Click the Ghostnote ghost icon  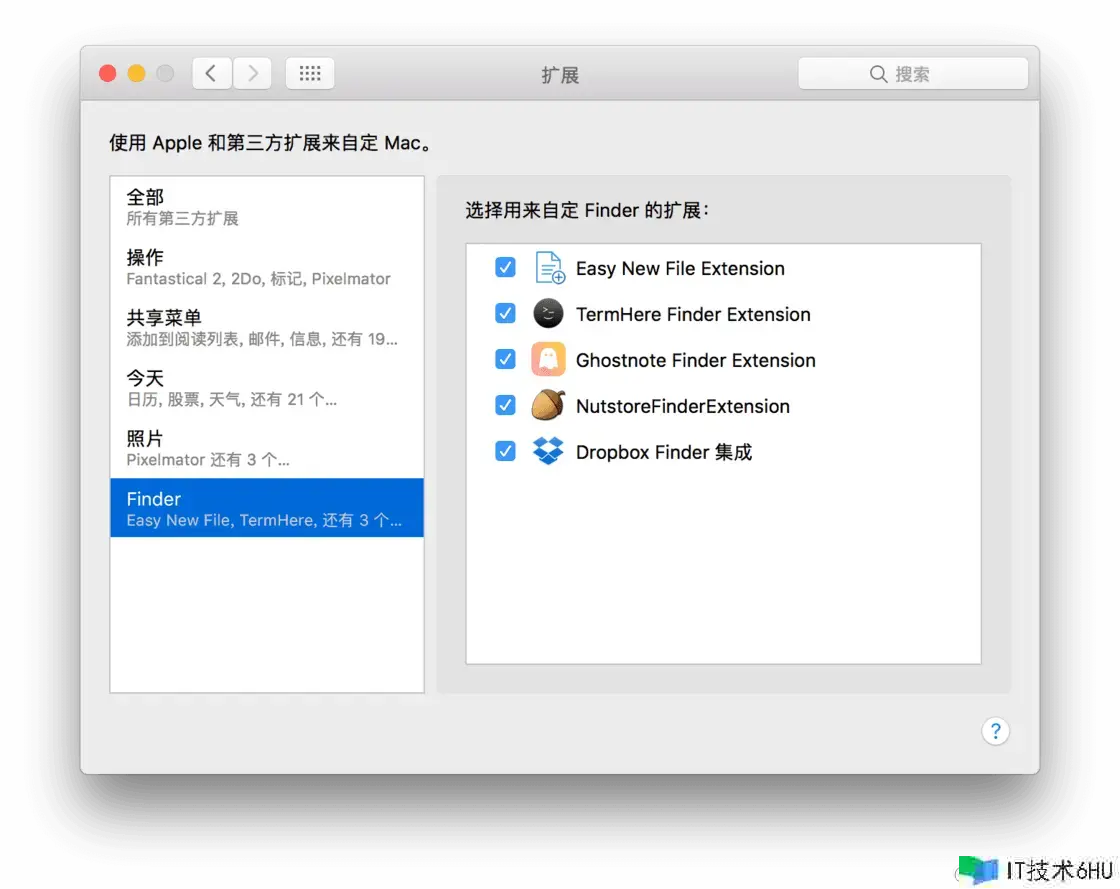click(548, 360)
